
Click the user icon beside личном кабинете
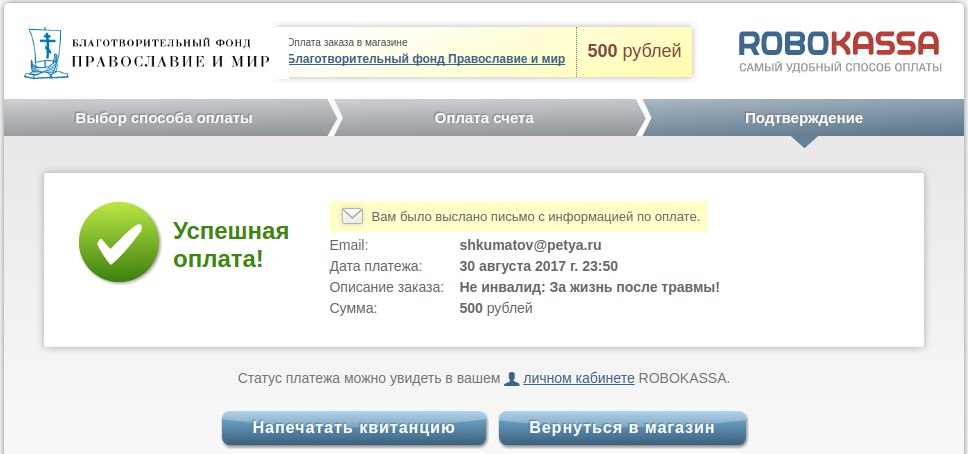click(x=512, y=379)
